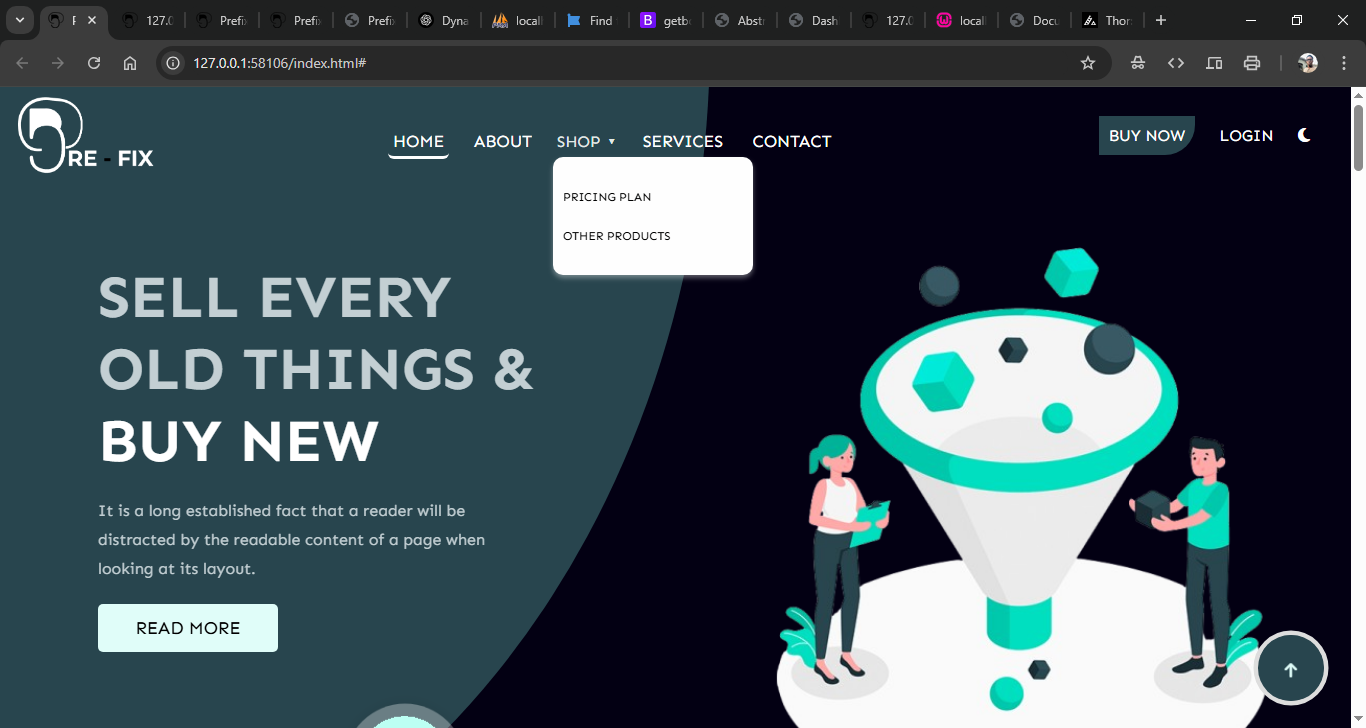Viewport: 1366px width, 728px height.
Task: View site information icon in address bar
Action: point(173,63)
